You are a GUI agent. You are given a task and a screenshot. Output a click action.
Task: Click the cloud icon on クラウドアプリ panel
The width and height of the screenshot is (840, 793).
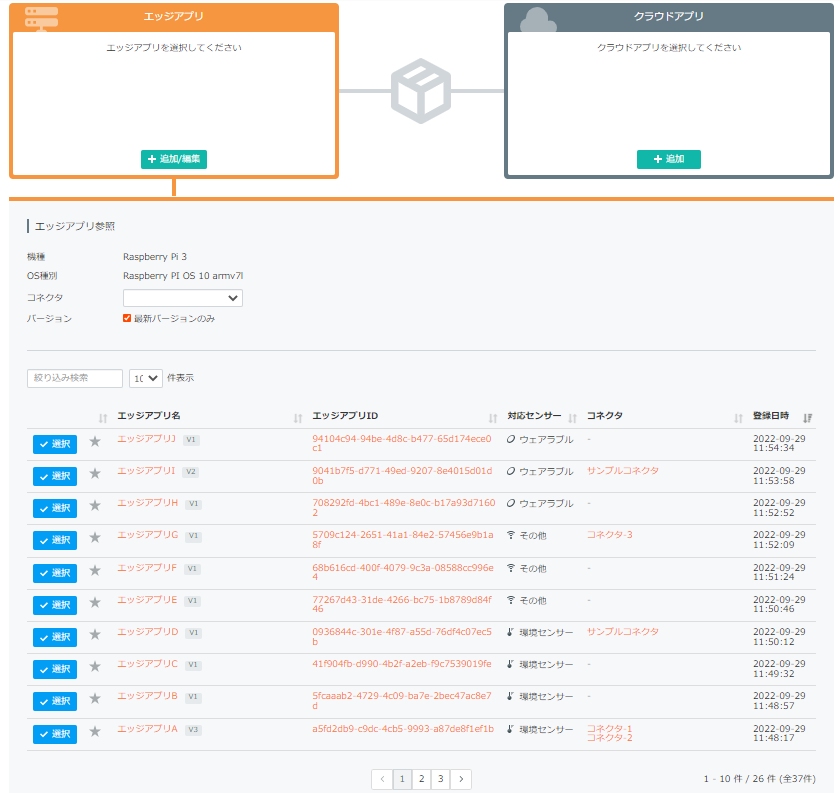click(538, 20)
